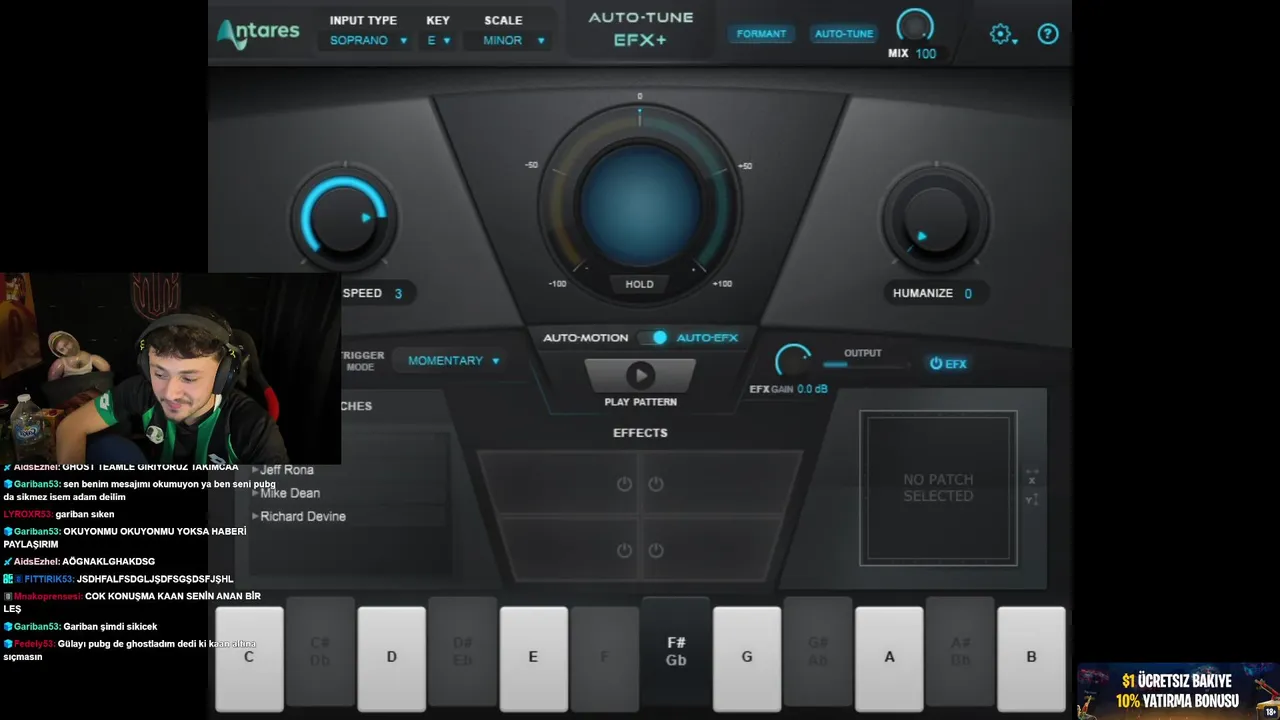This screenshot has width=1280, height=720.
Task: Select the D piano key
Action: click(x=391, y=657)
